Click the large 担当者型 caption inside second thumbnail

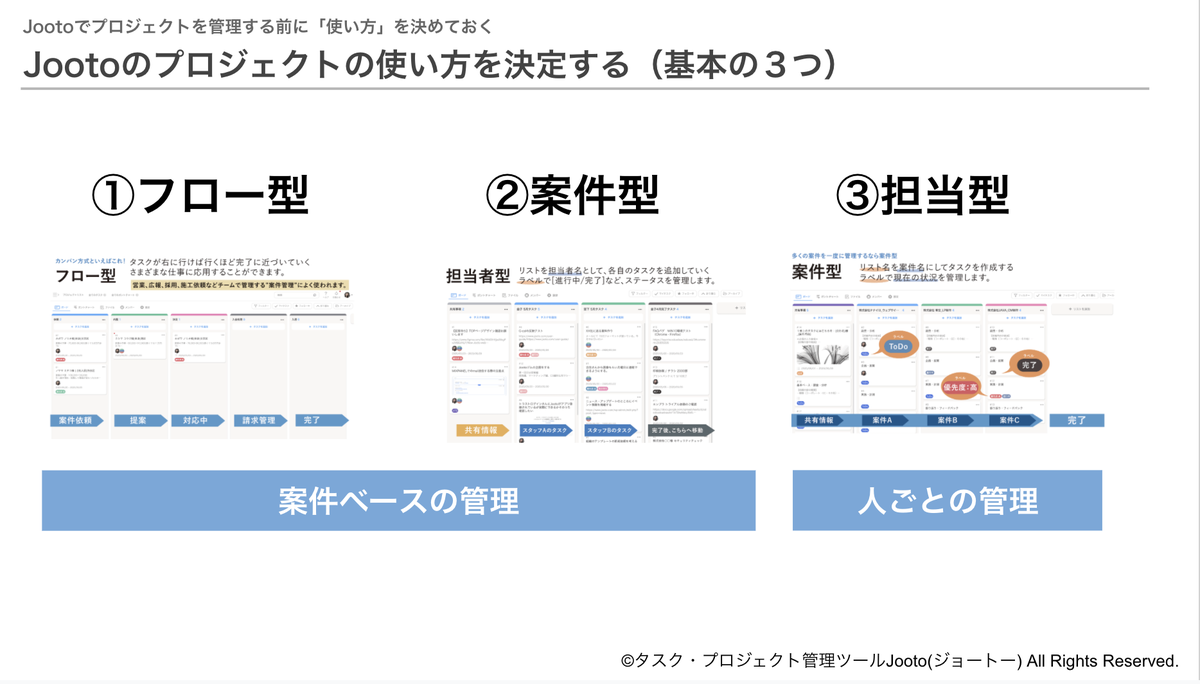(x=479, y=275)
